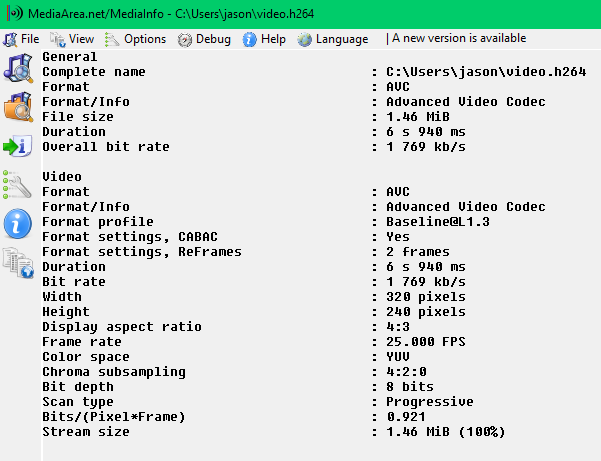Open the View menu
The width and height of the screenshot is (601, 461).
(72, 39)
